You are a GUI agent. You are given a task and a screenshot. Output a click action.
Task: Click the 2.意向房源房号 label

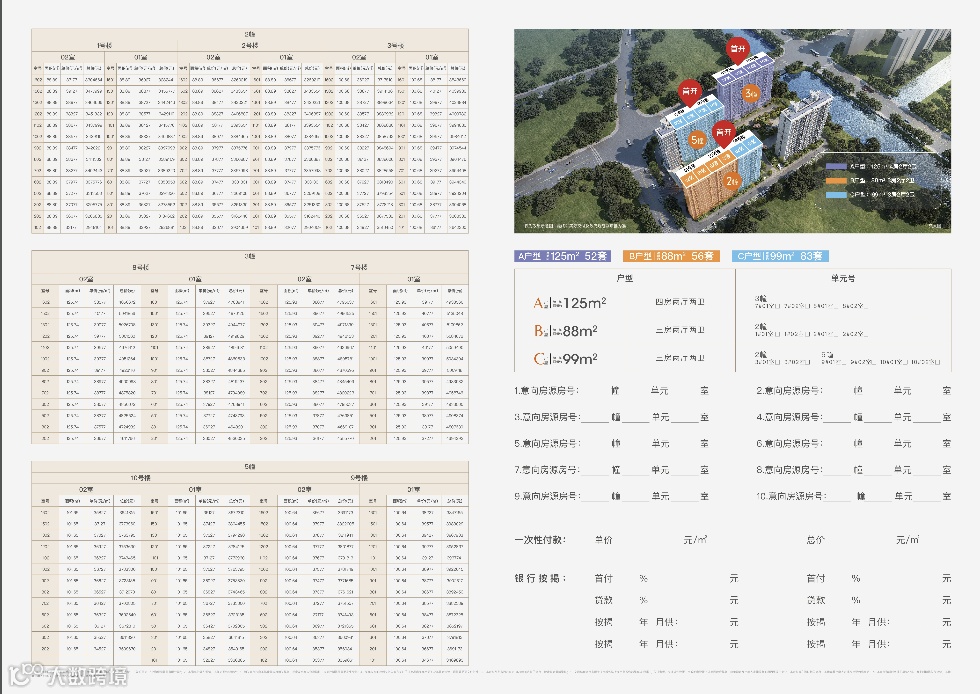point(789,391)
